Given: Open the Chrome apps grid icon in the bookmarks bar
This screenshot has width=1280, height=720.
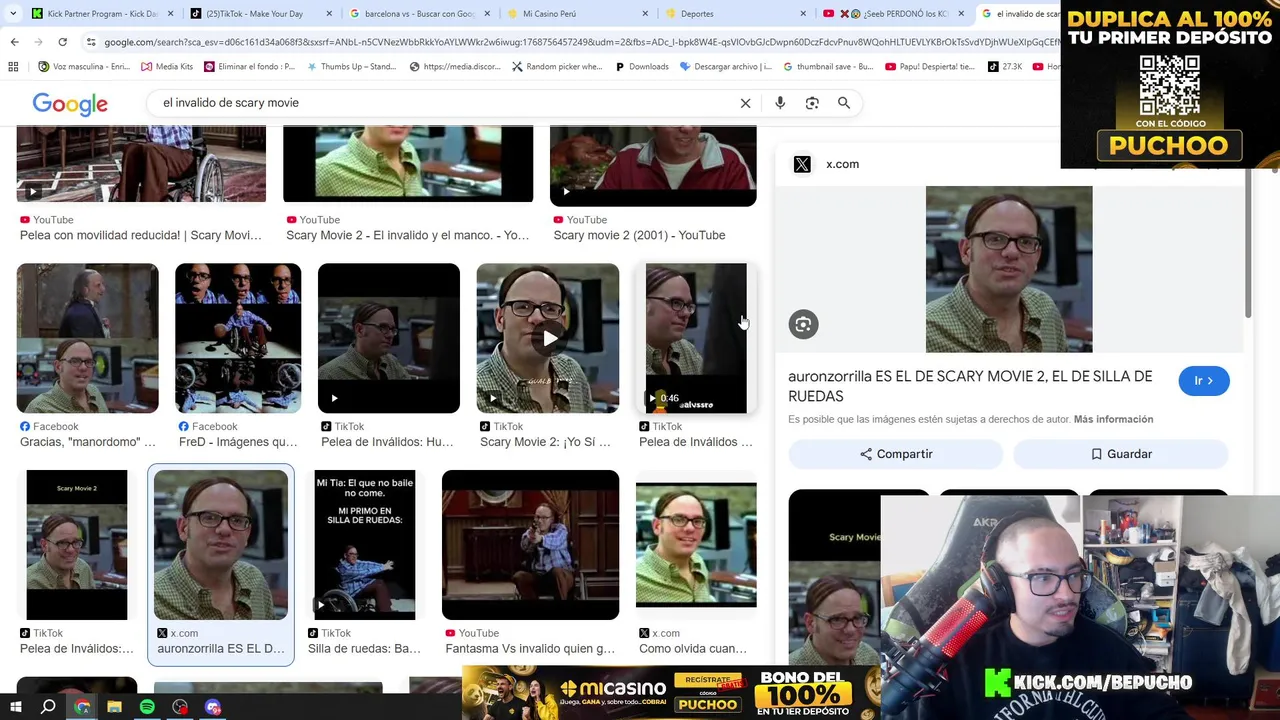Looking at the screenshot, I should point(13,67).
